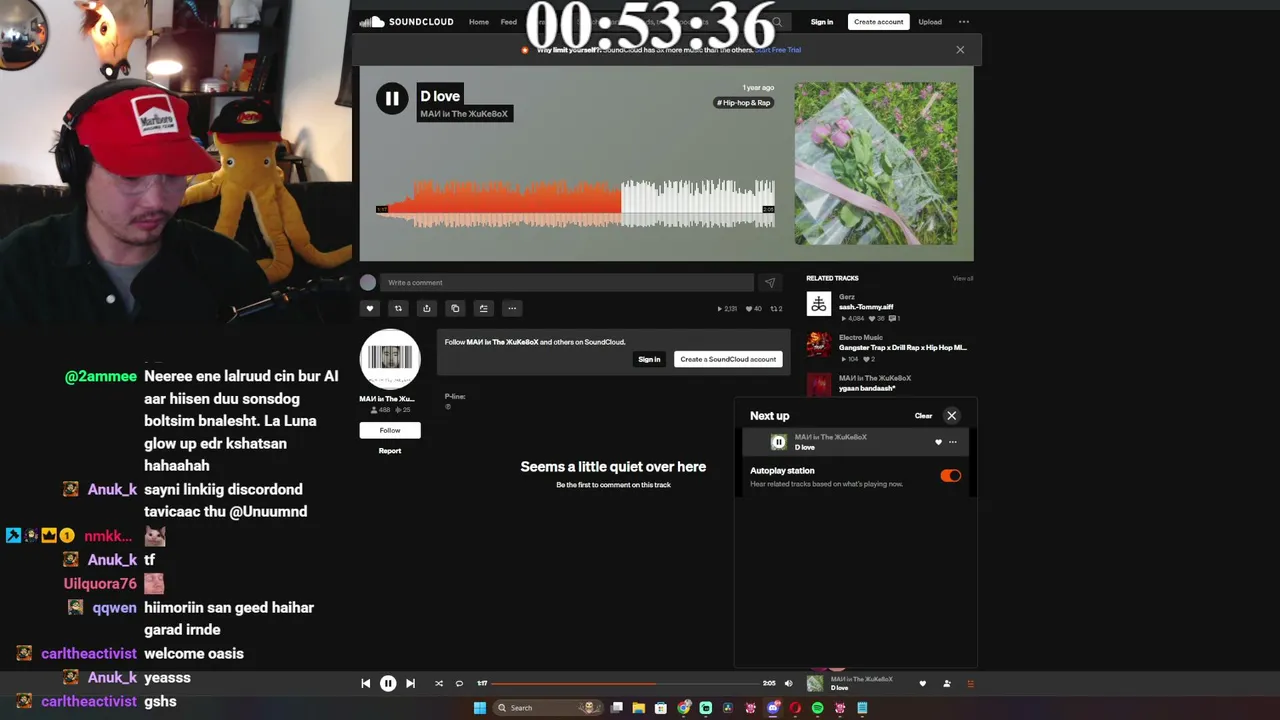Click the header Sign in link
The width and height of the screenshot is (1280, 720).
tap(822, 22)
